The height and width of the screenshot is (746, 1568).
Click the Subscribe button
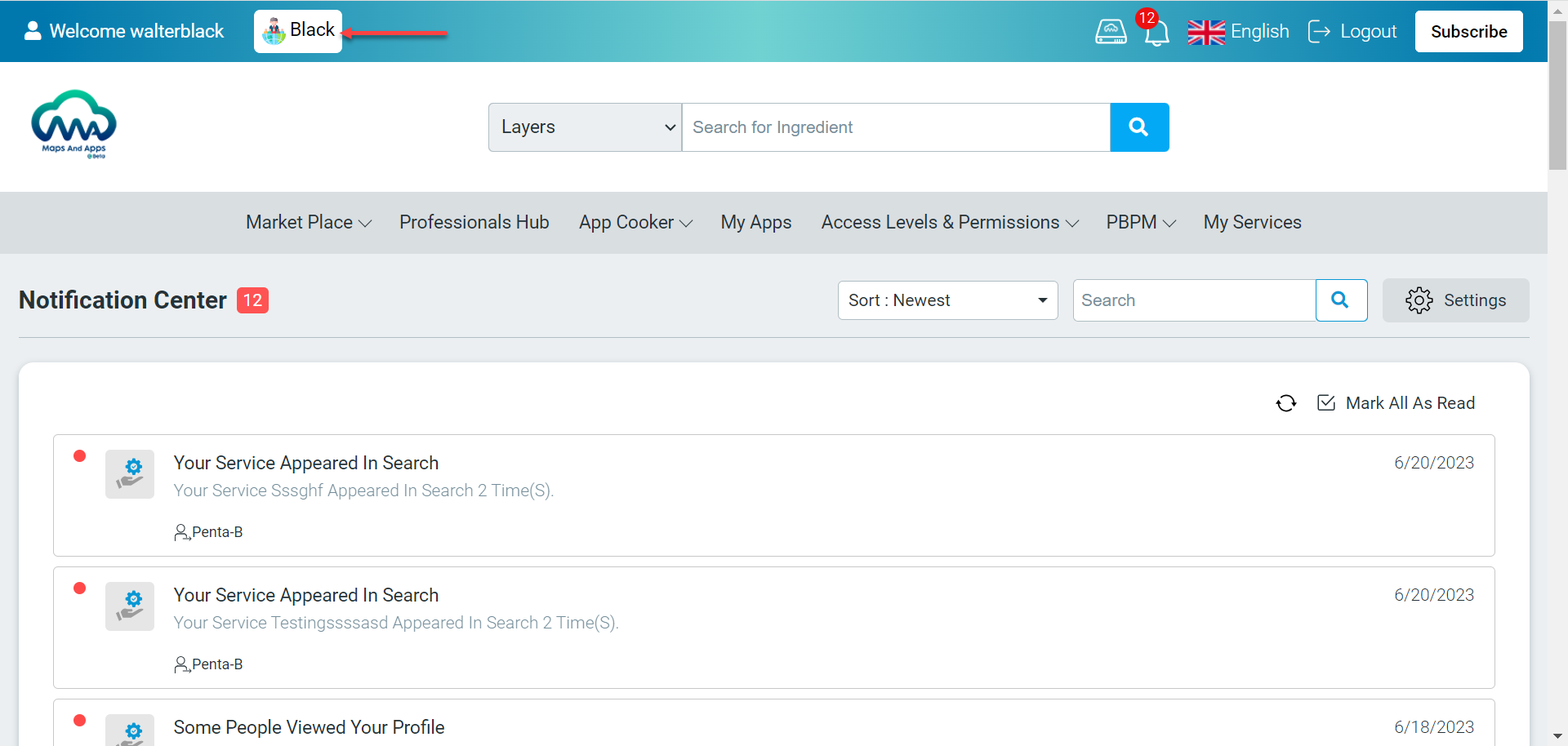coord(1469,32)
